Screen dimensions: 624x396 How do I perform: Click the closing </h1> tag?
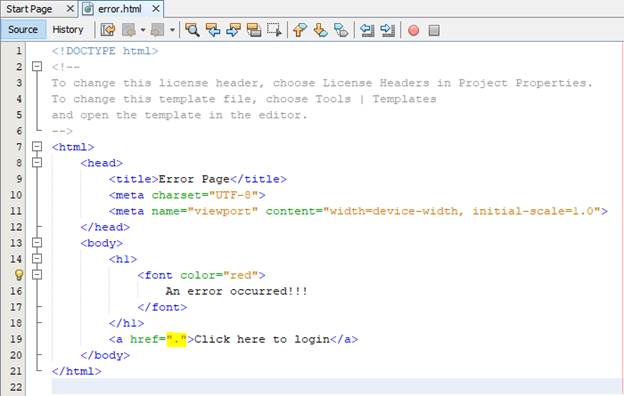point(127,323)
